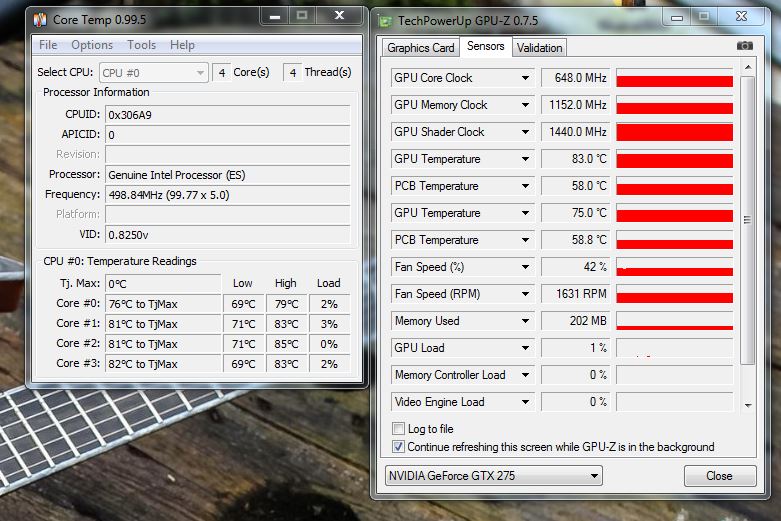781x521 pixels.
Task: Click the VID field 0.8250v
Action: click(x=228, y=235)
